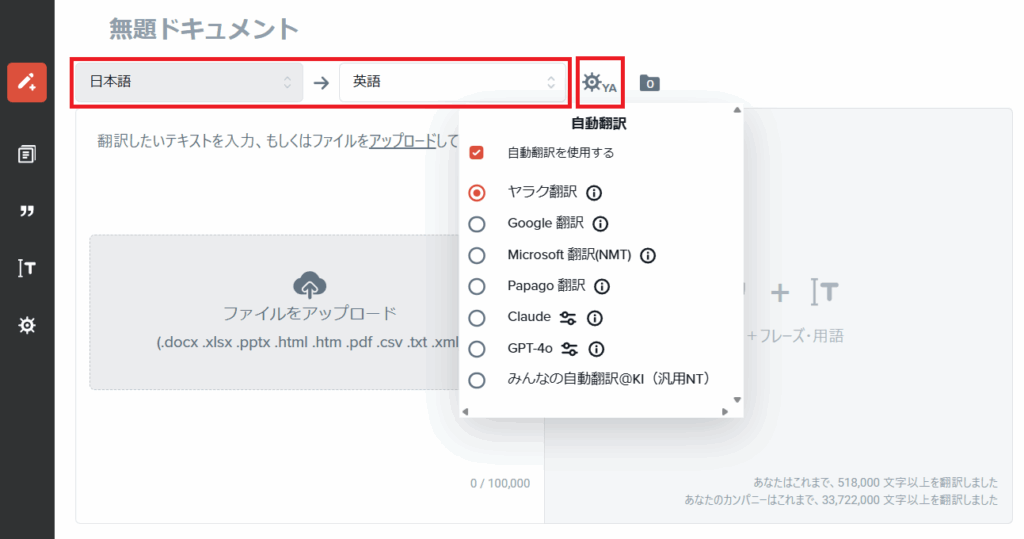Open machine translation engine settings icon

(x=599, y=83)
